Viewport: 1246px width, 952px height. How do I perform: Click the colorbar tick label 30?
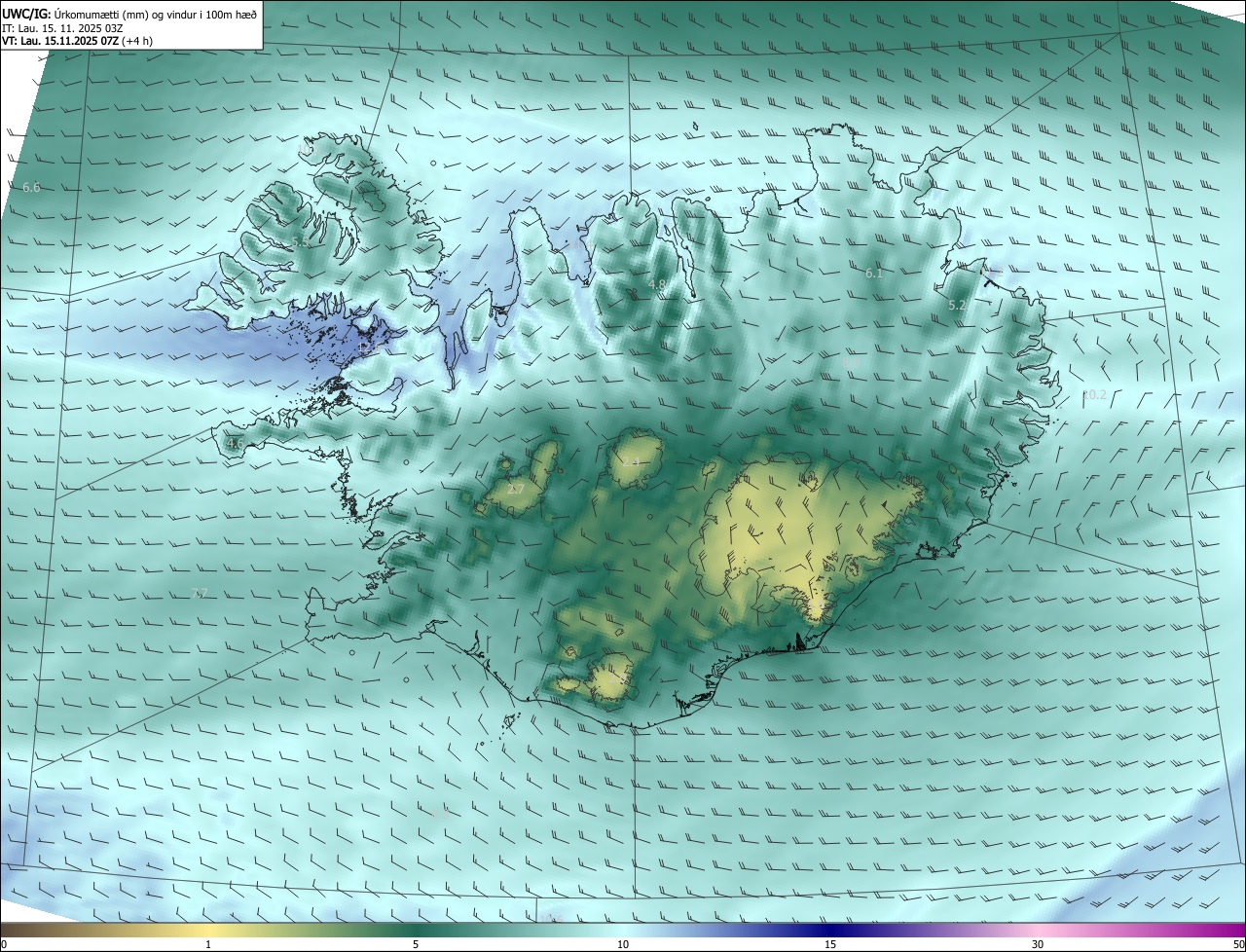1038,945
